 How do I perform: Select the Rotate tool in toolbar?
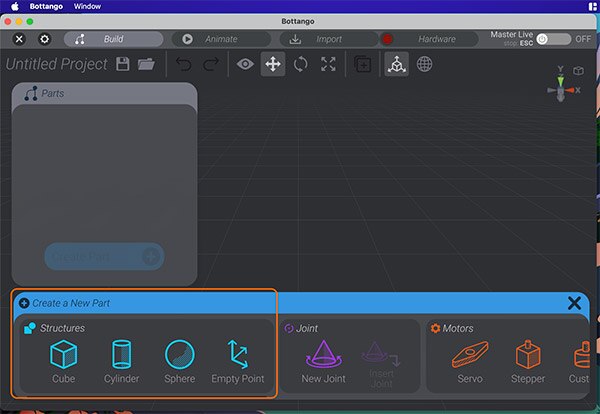300,64
